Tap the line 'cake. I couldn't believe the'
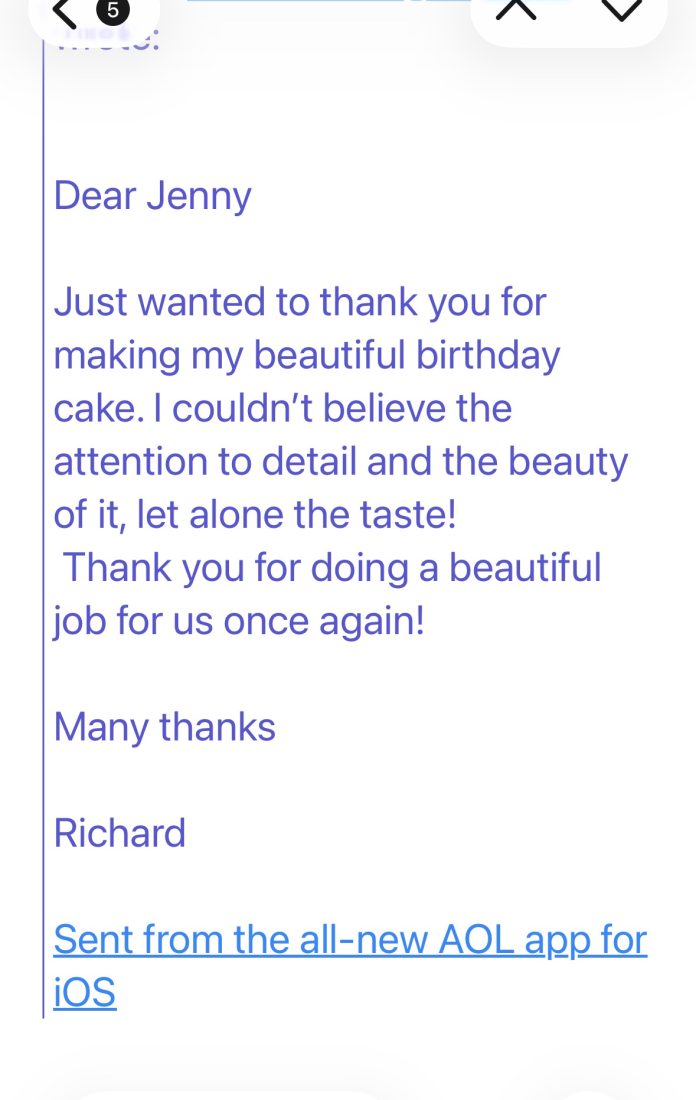Image resolution: width=696 pixels, height=1100 pixels. coord(282,408)
